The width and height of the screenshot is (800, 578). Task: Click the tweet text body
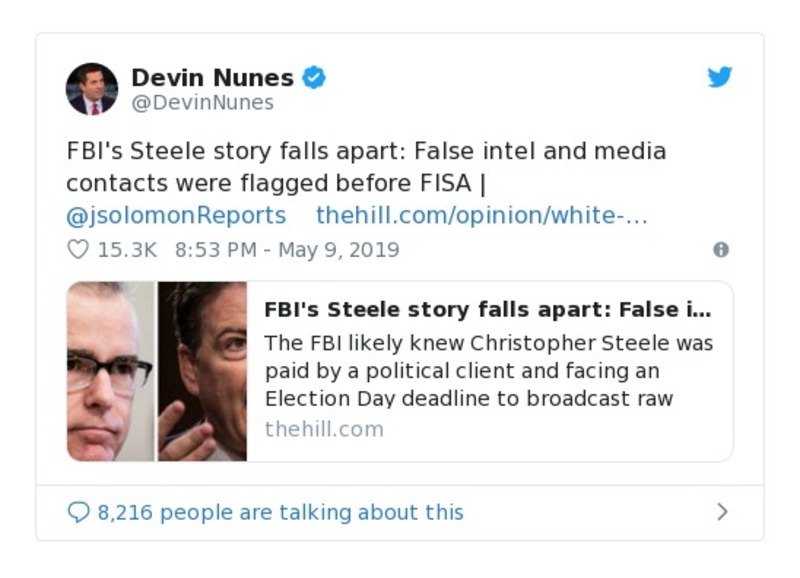pyautogui.click(x=366, y=167)
